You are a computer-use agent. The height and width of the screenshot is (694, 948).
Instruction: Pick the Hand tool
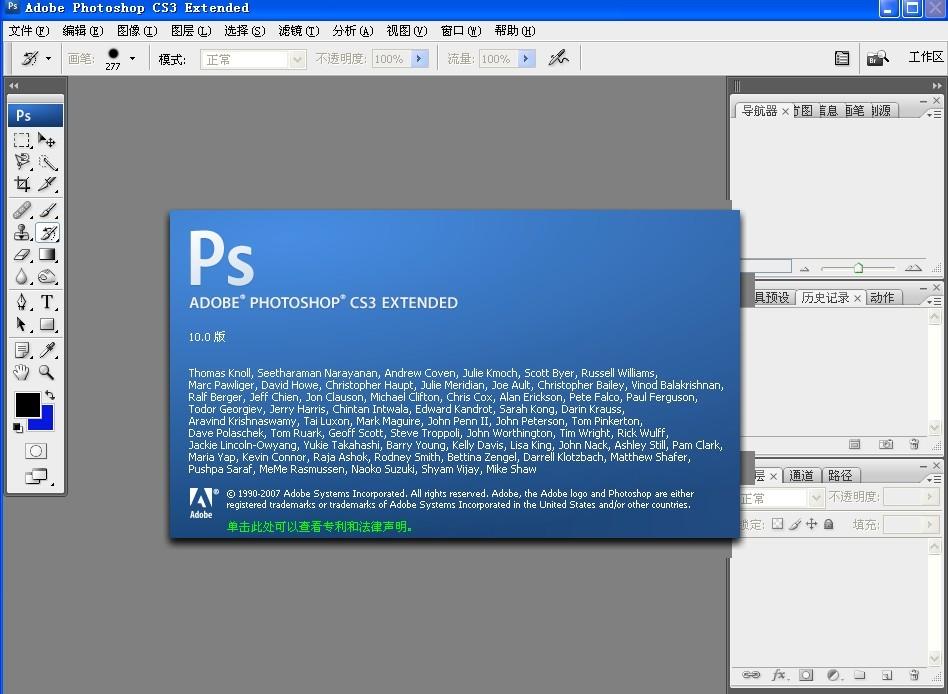22,373
